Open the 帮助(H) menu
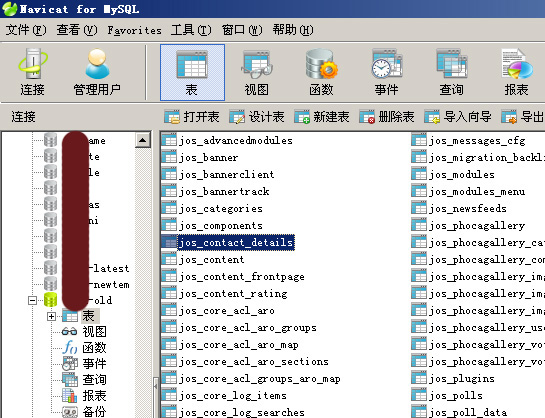The width and height of the screenshot is (545, 418). [293, 30]
